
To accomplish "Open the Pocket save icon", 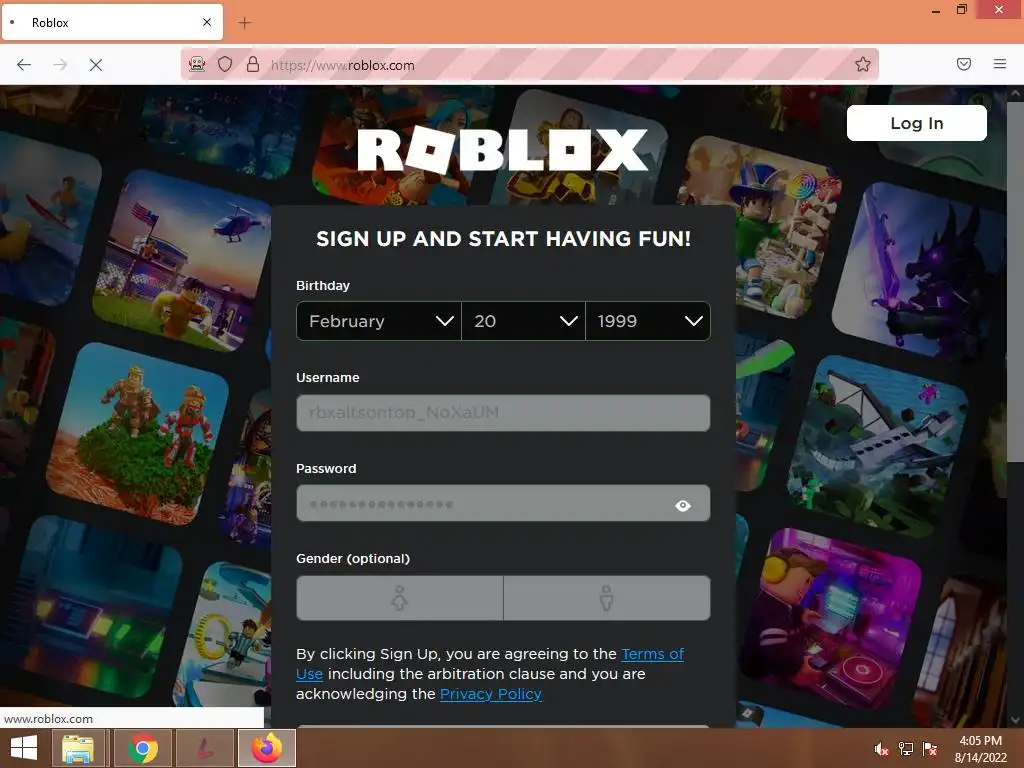I will 964,64.
